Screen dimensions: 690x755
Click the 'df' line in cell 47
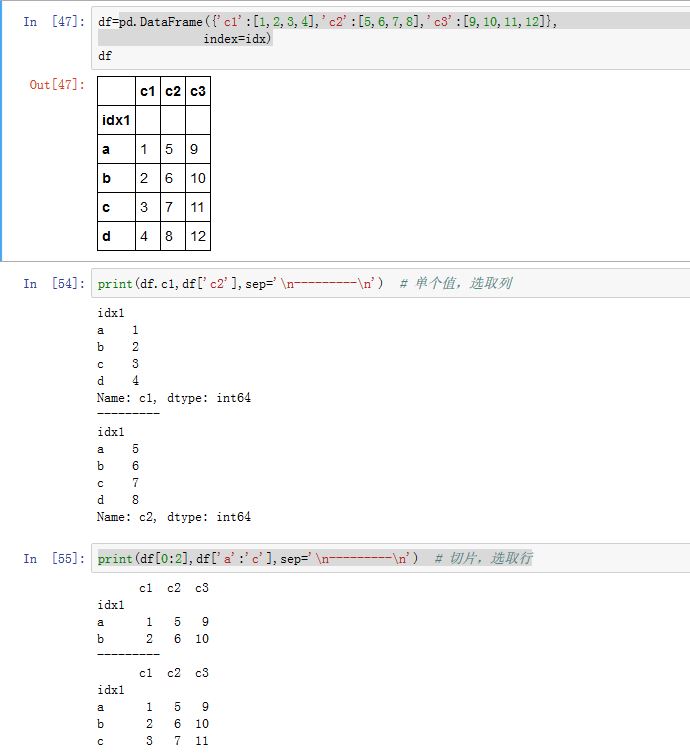pos(105,56)
